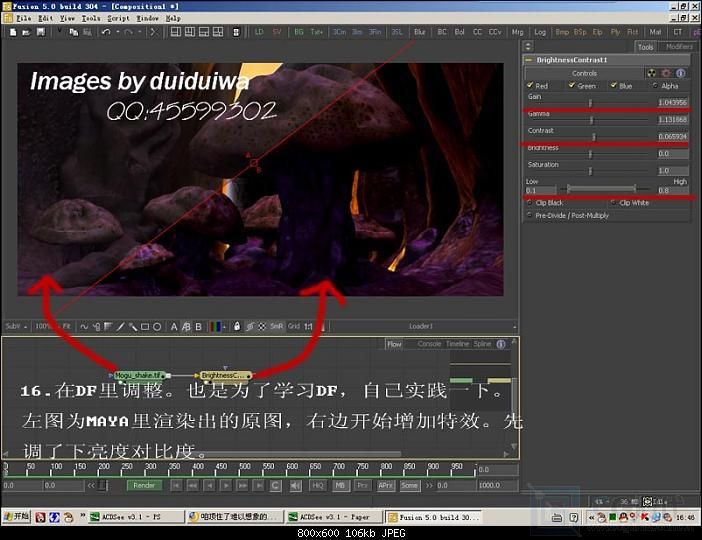Click the Open file icon in the toolbar
The image size is (702, 540).
pos(26,32)
